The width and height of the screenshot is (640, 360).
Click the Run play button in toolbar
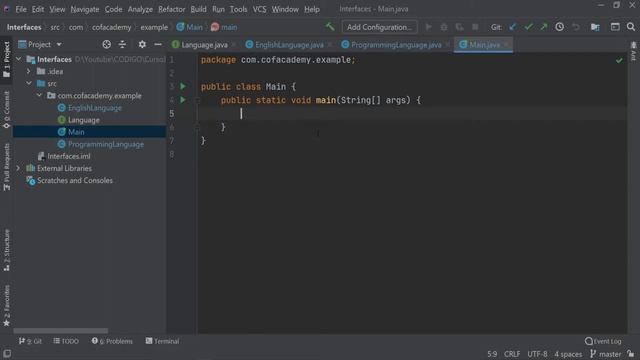click(x=428, y=27)
